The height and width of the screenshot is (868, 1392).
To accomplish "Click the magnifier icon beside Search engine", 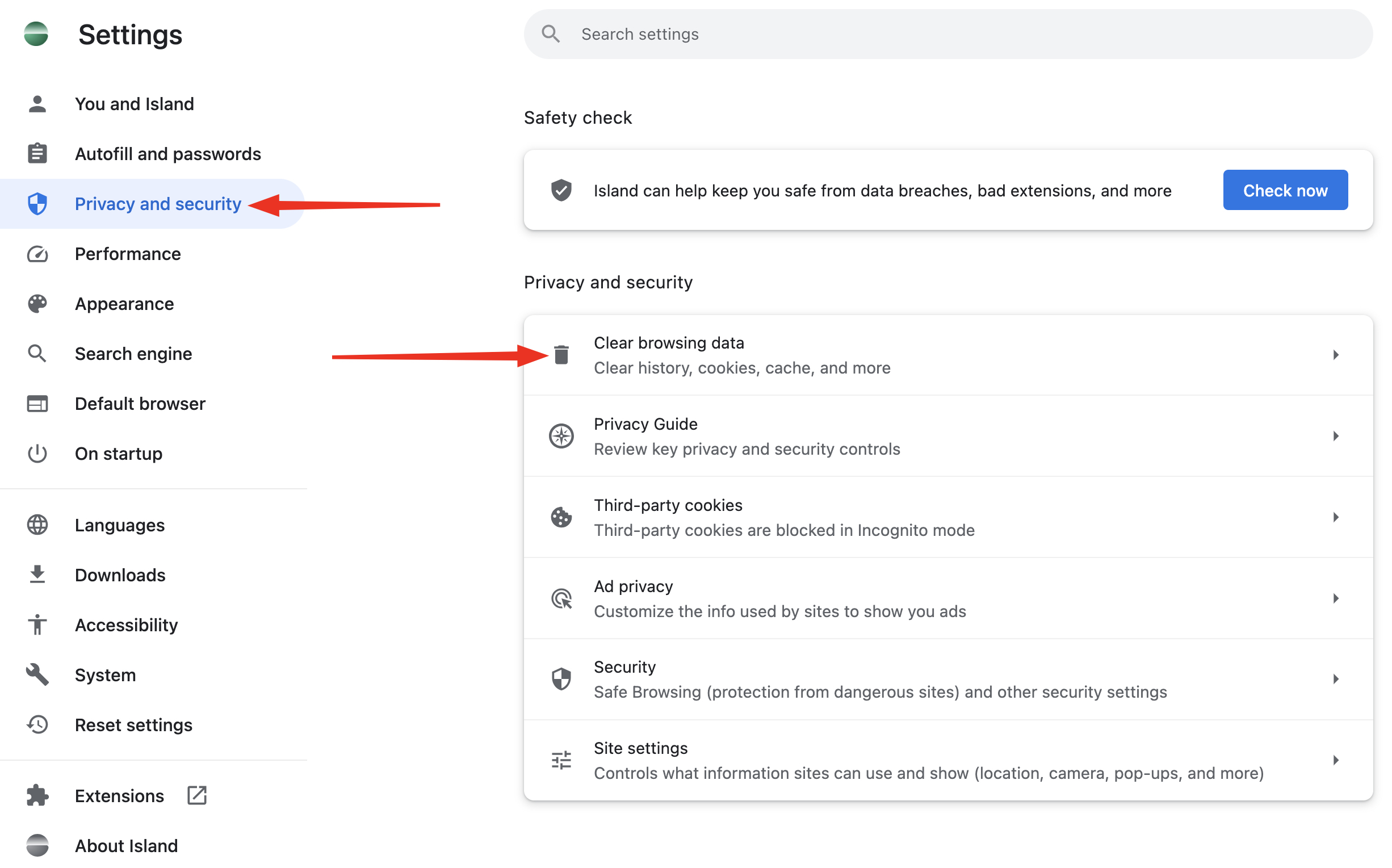I will coord(37,354).
